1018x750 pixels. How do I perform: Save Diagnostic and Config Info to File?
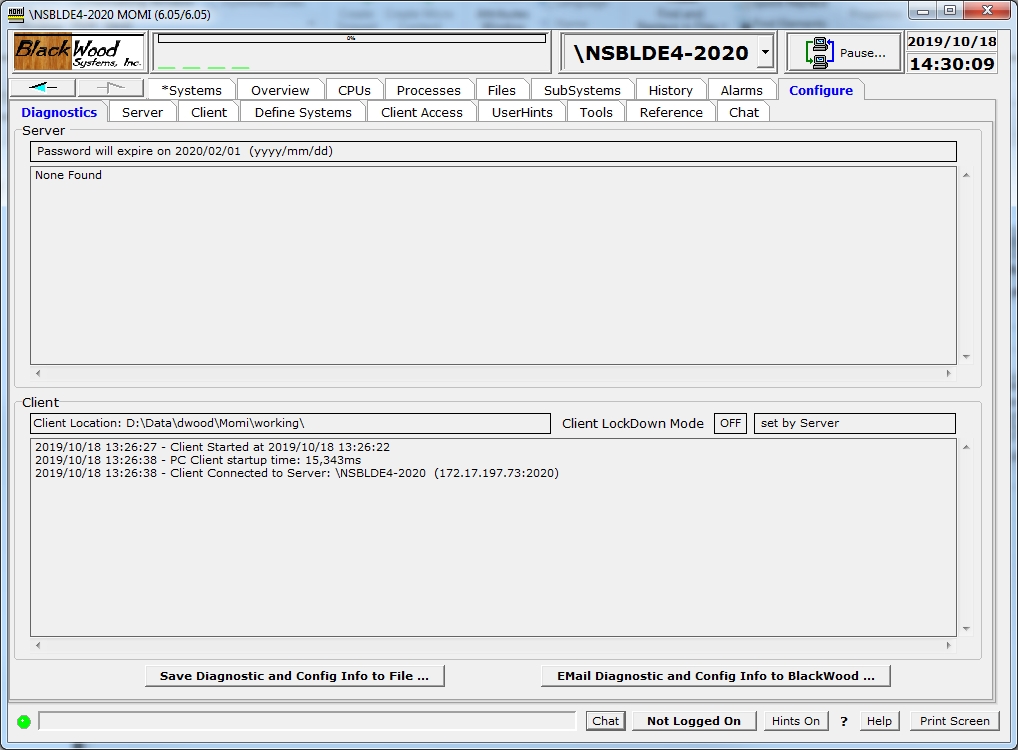coord(294,676)
